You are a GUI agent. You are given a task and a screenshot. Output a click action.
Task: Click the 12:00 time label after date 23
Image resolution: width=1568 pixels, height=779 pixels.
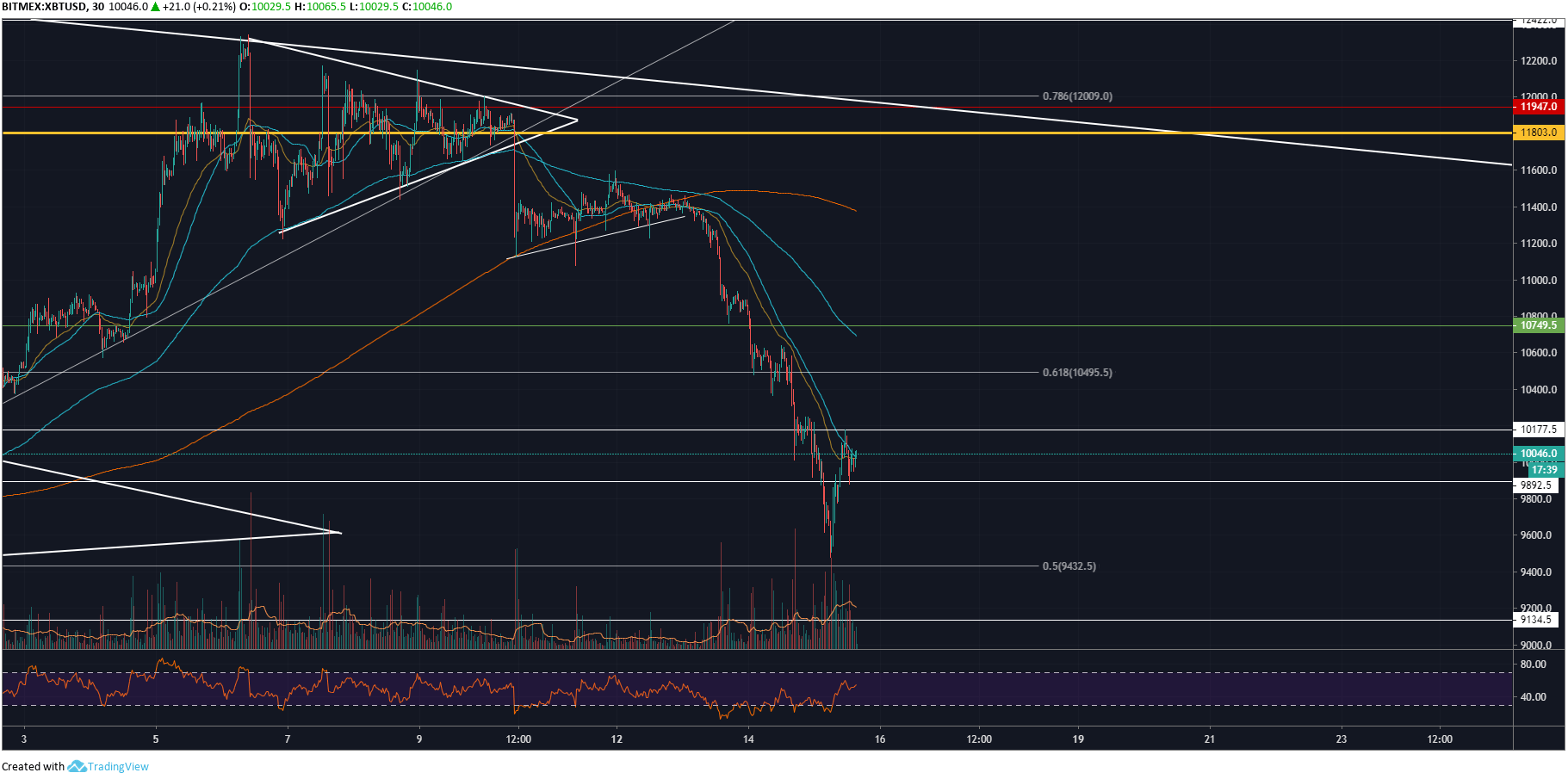click(1440, 739)
